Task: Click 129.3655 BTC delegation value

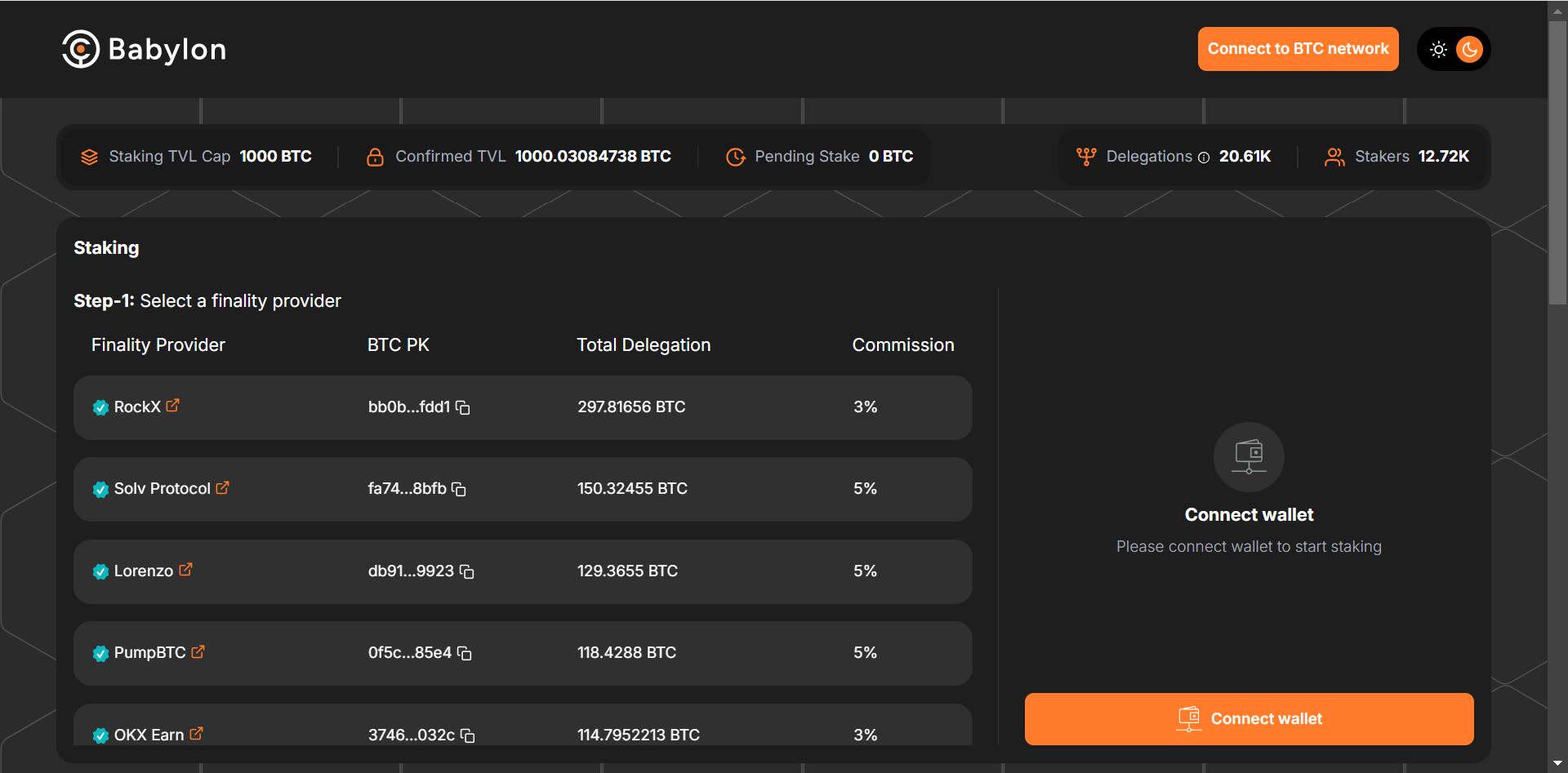Action: click(627, 571)
